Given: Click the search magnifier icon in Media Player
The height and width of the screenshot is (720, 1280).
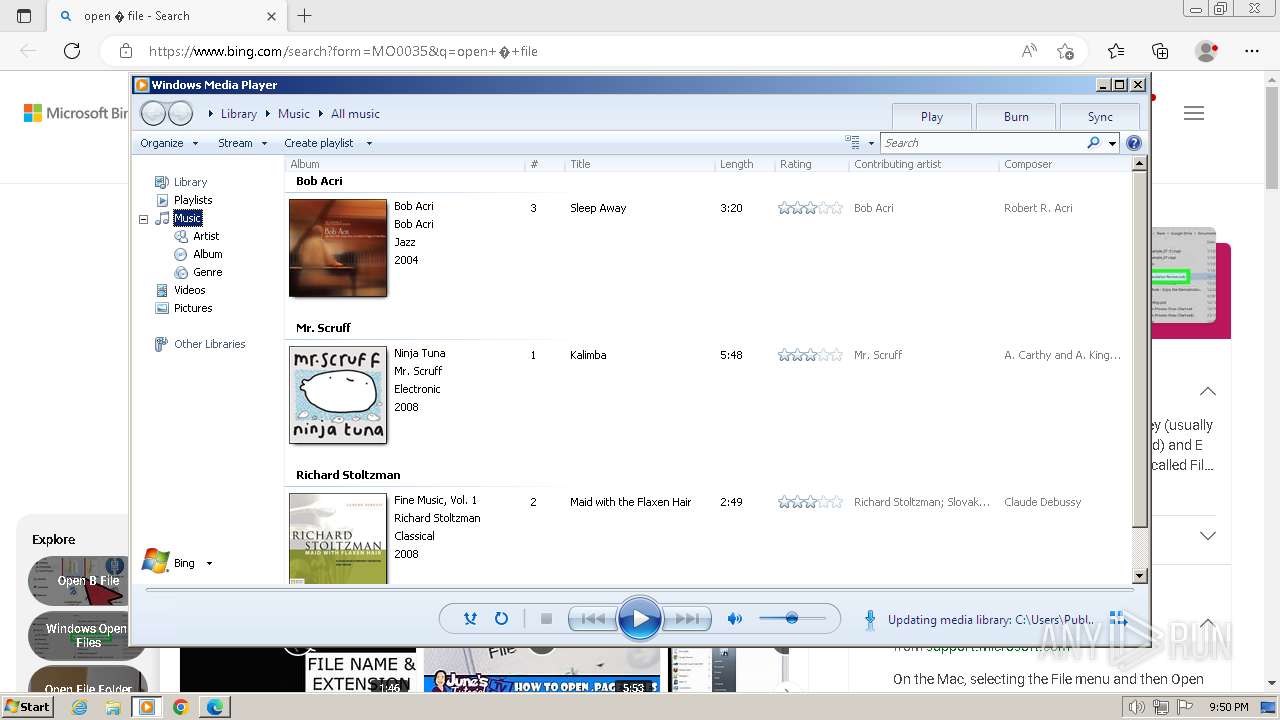Looking at the screenshot, I should [1094, 143].
